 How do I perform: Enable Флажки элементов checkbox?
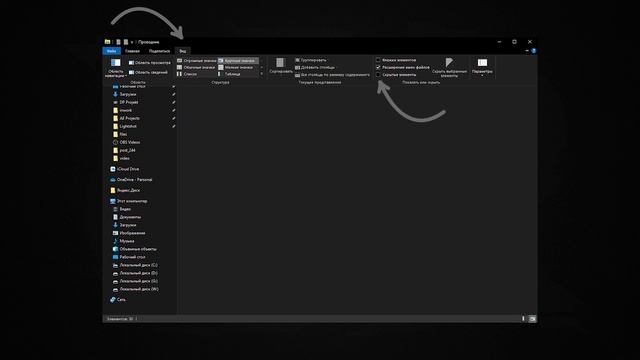click(378, 60)
